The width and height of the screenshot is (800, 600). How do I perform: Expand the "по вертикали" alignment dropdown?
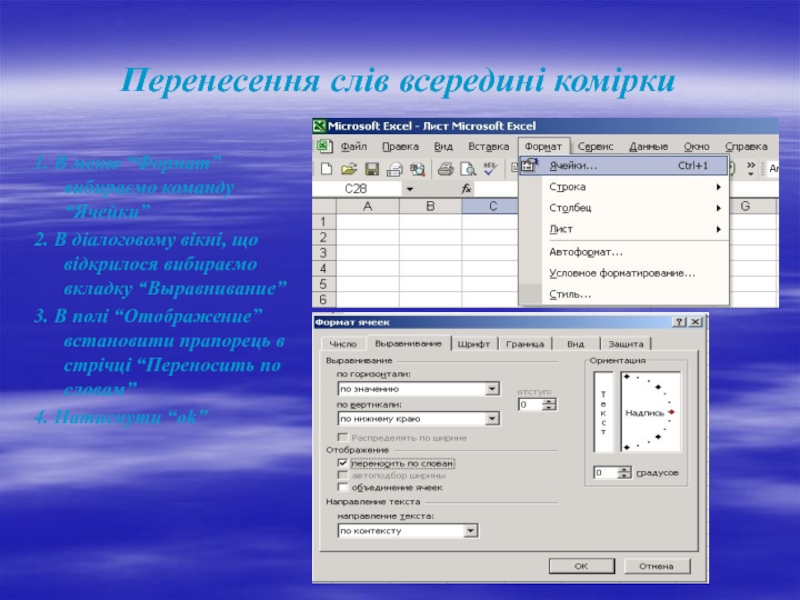[492, 419]
